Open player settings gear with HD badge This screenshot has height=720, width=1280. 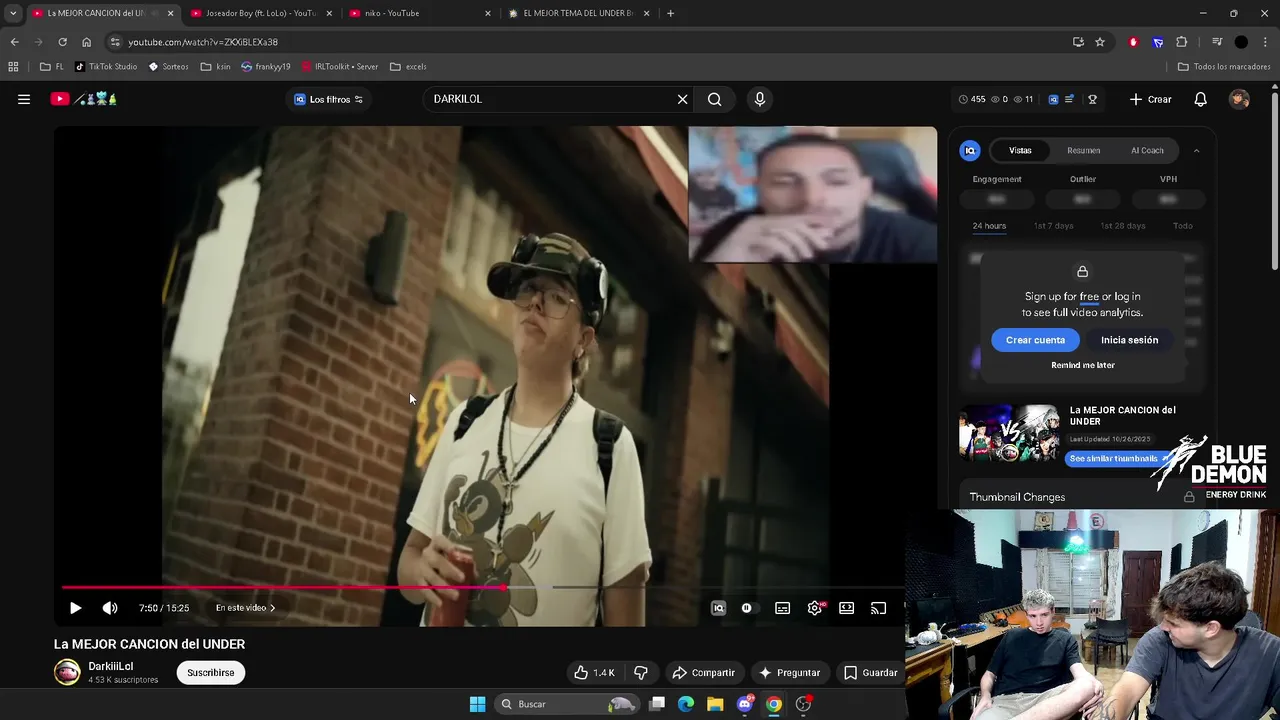pyautogui.click(x=816, y=608)
